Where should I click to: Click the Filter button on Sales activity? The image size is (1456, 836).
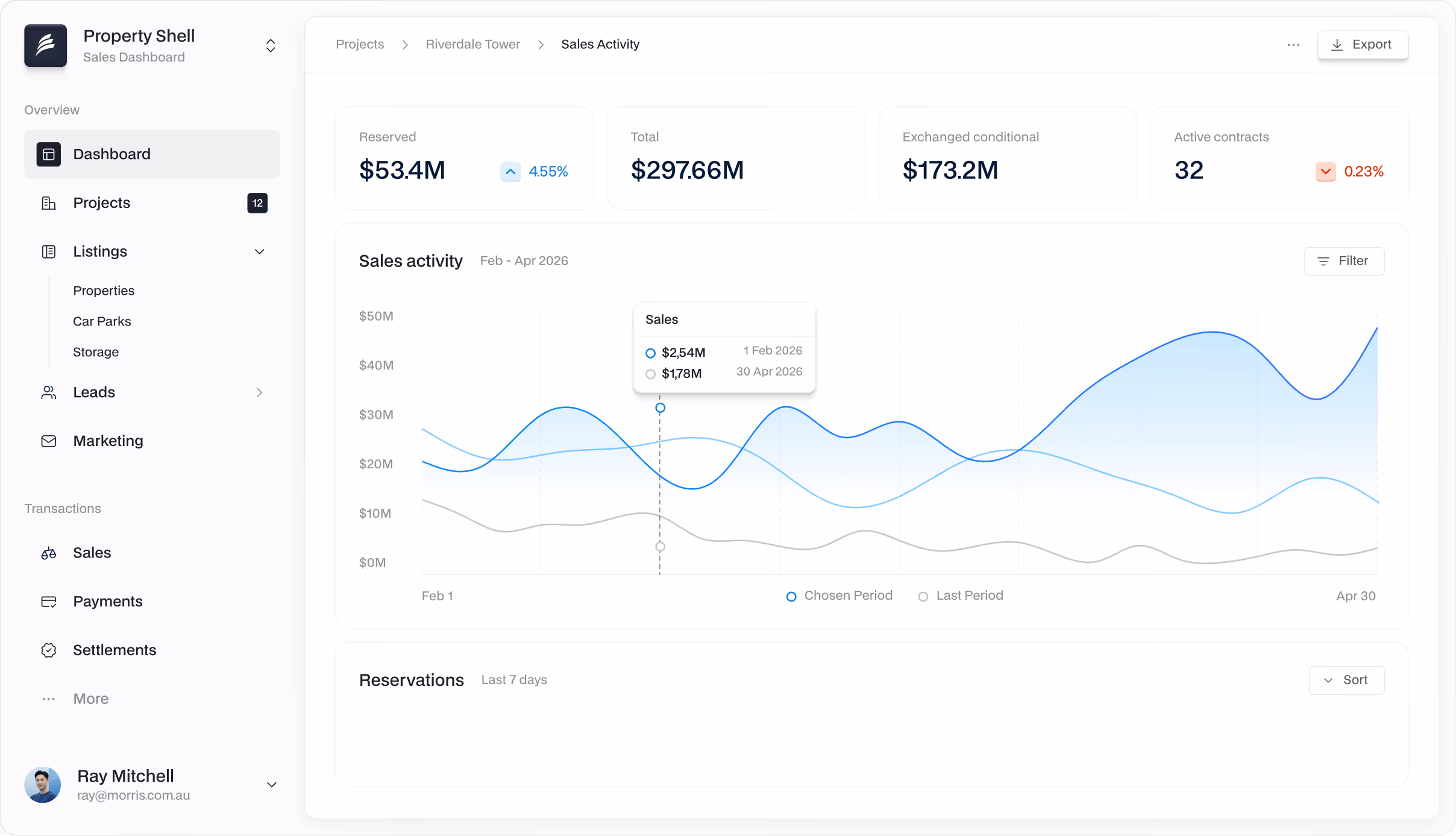pos(1344,261)
